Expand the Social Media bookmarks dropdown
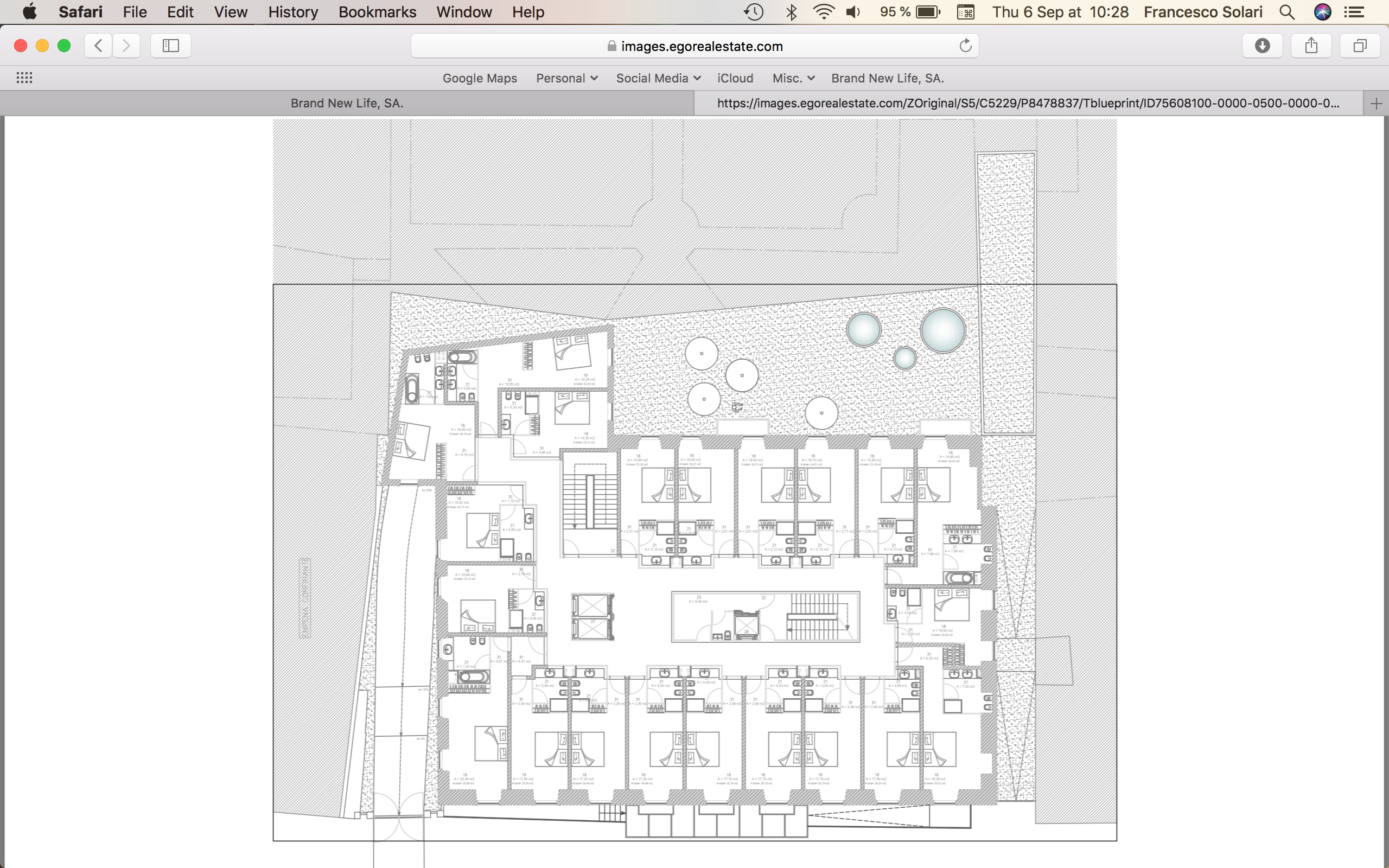The width and height of the screenshot is (1389, 868). coord(658,78)
